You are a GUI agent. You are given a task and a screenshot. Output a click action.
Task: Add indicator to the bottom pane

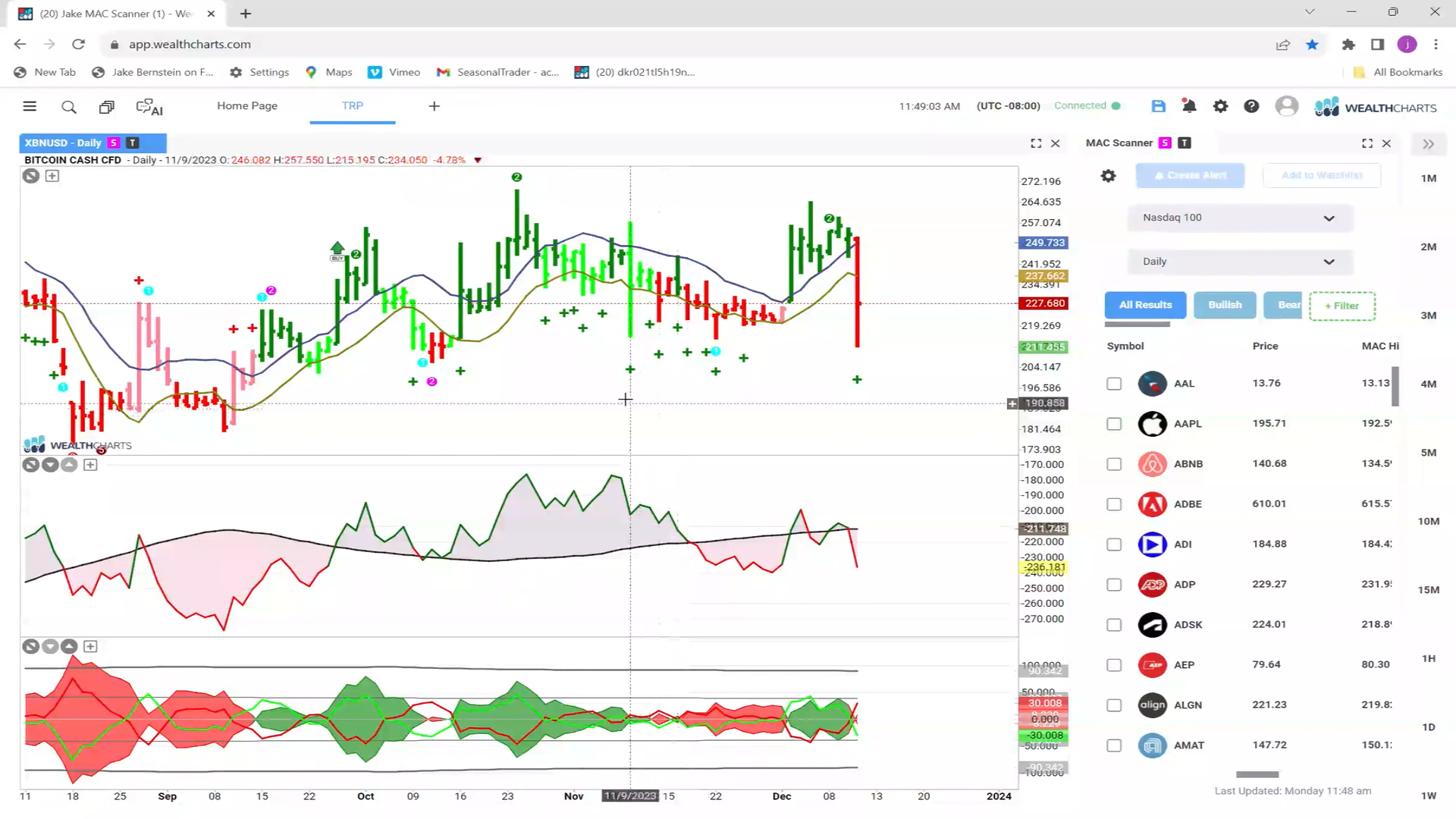coord(90,647)
